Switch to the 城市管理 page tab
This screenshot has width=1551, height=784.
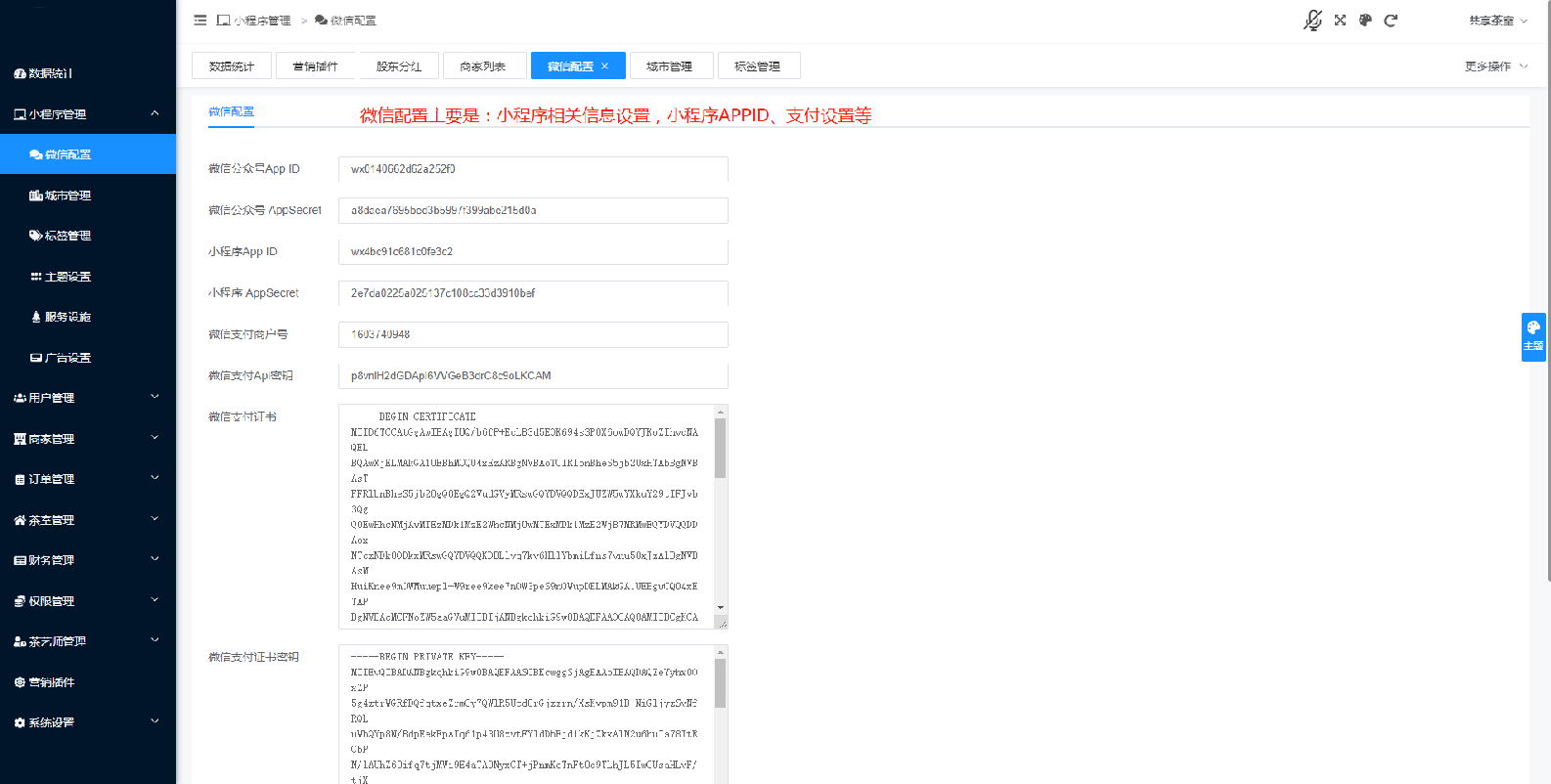(x=670, y=65)
